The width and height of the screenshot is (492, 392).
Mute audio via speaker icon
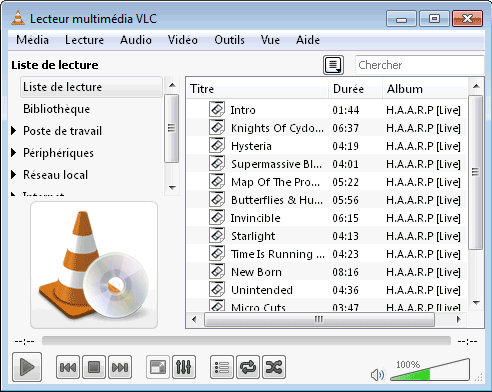[x=377, y=375]
